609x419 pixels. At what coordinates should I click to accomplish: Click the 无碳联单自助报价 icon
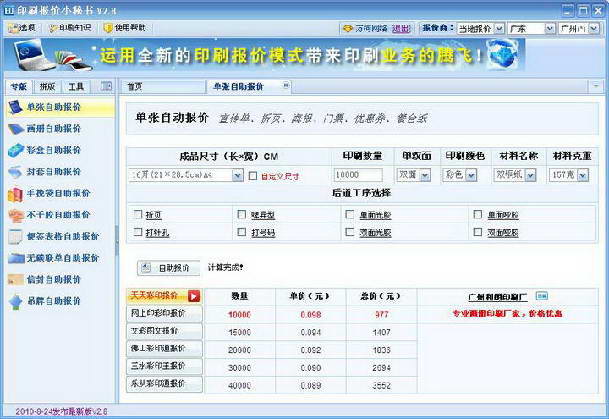click(16, 258)
